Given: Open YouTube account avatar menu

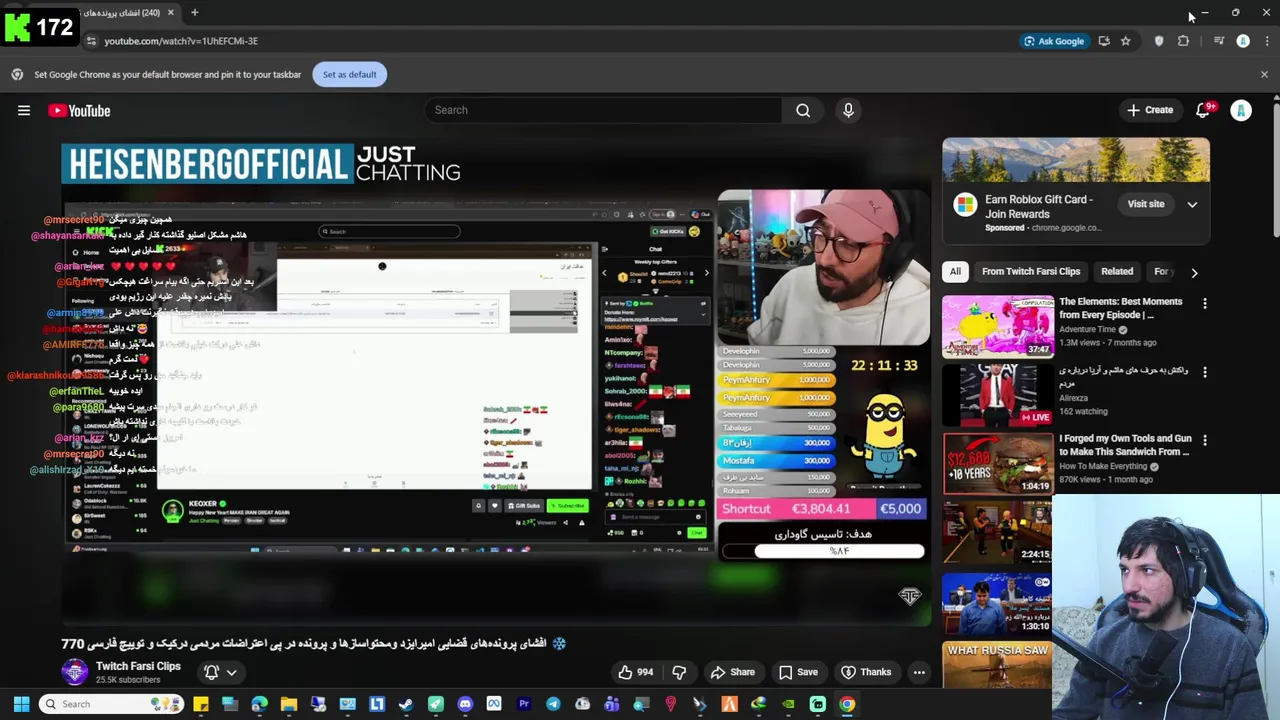Looking at the screenshot, I should click(1241, 110).
